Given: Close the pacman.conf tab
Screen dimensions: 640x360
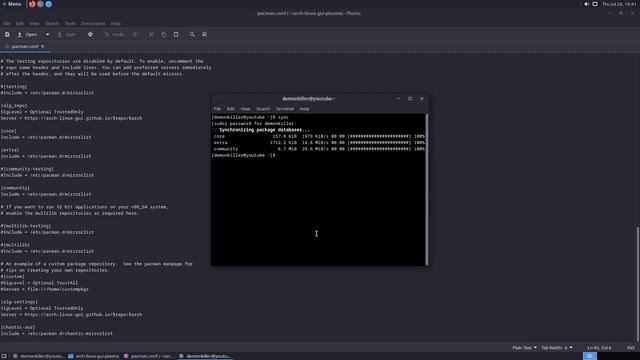Looking at the screenshot, I should click(x=42, y=47).
